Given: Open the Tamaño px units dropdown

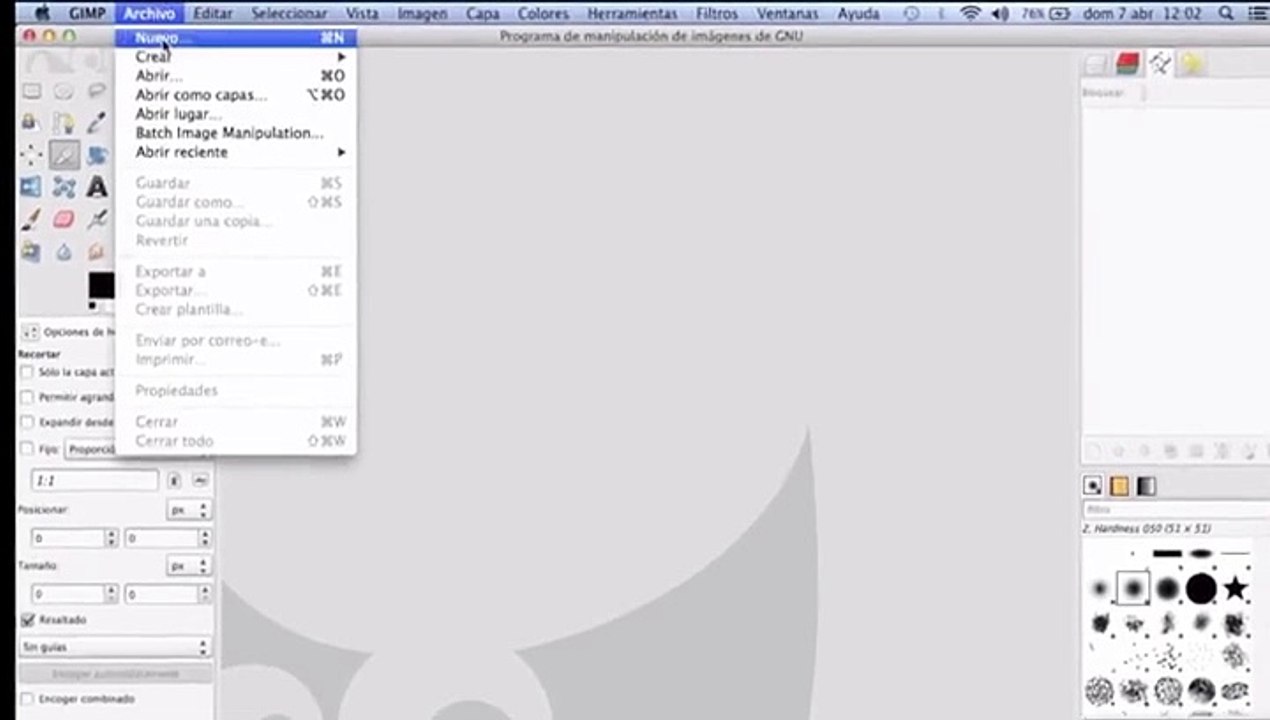Looking at the screenshot, I should pyautogui.click(x=189, y=566).
